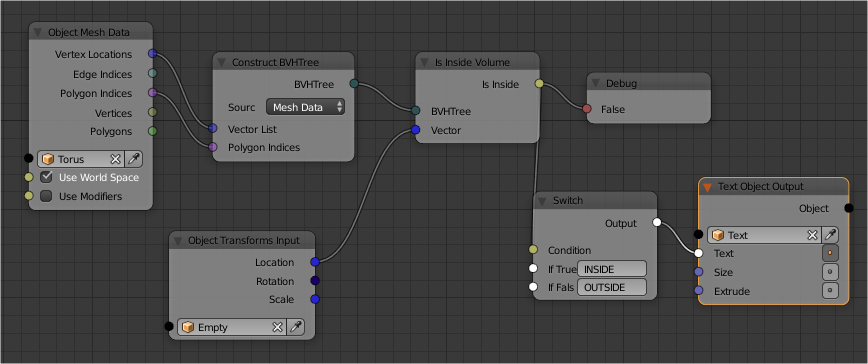Clear the Text object field
The image size is (868, 364).
[812, 235]
